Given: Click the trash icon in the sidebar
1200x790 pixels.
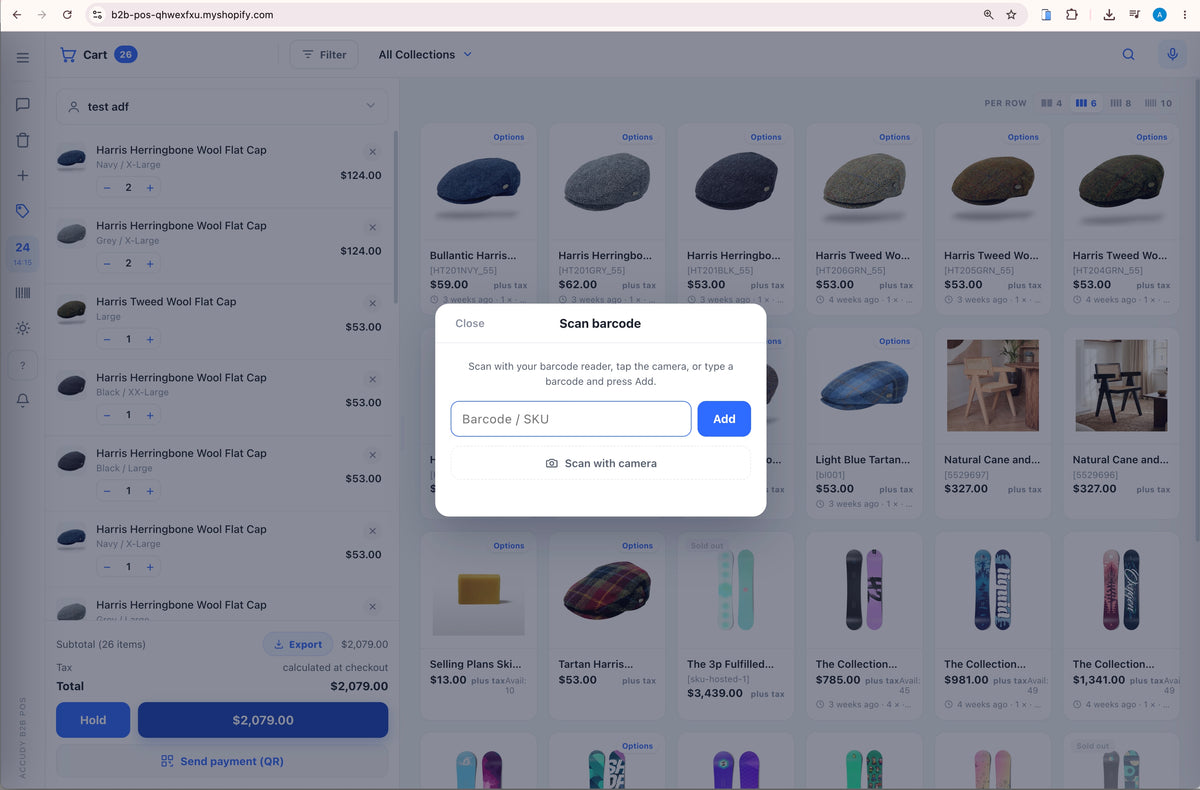Looking at the screenshot, I should point(22,140).
